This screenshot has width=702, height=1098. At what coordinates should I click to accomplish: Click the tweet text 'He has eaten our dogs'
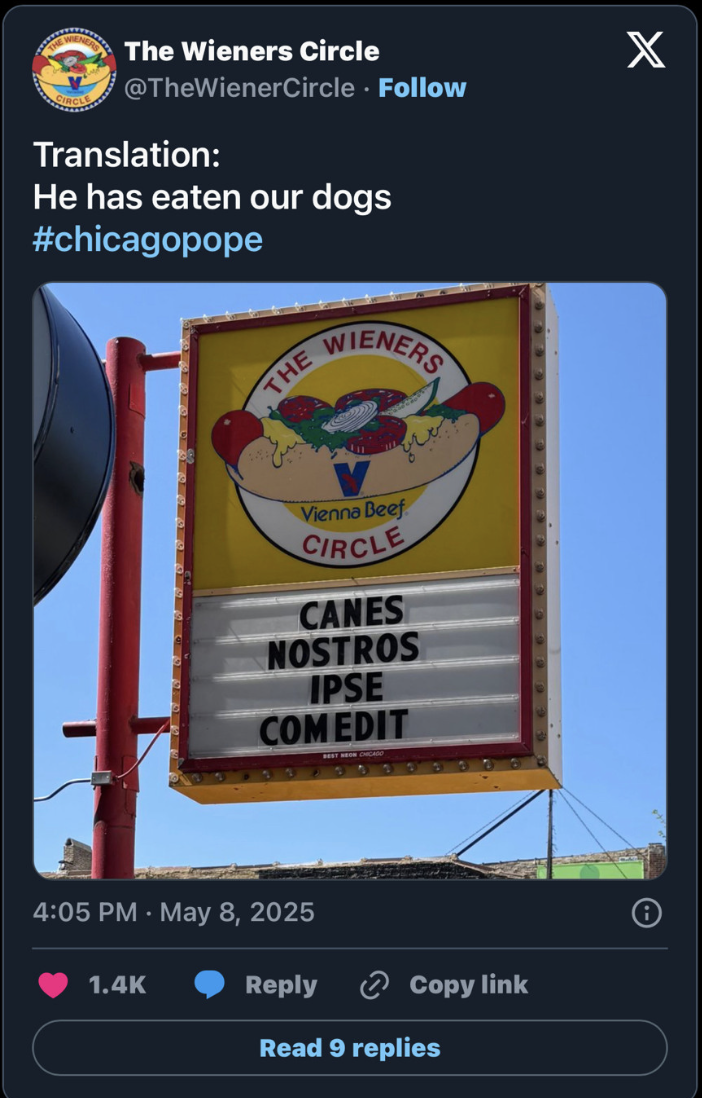212,198
